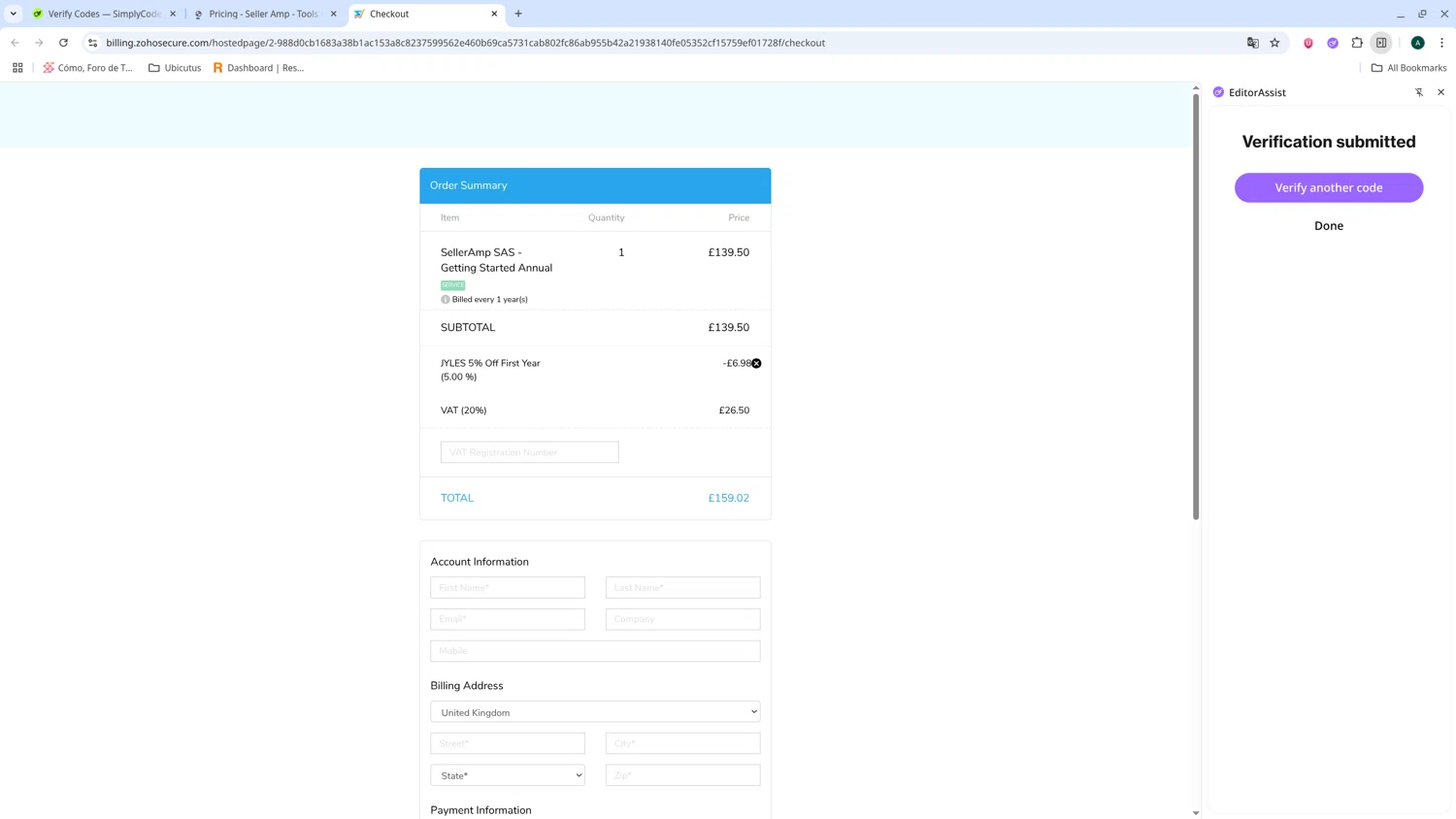This screenshot has width=1456, height=819.
Task: Open the United Kingdom country dropdown
Action: pyautogui.click(x=595, y=712)
